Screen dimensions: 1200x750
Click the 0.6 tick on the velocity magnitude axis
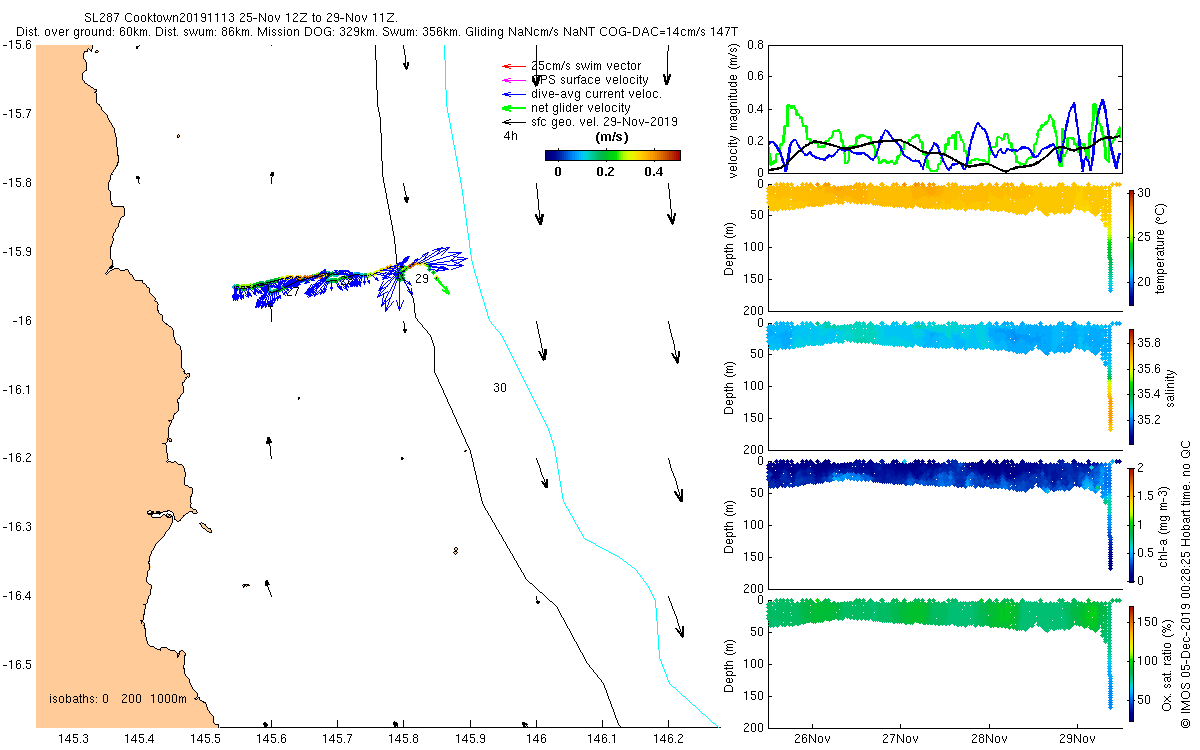[755, 77]
